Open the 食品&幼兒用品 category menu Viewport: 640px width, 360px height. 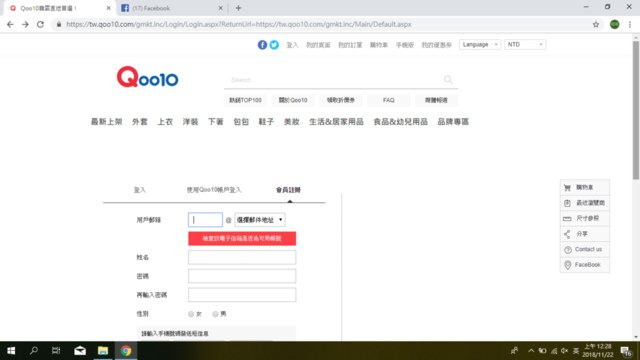400,122
